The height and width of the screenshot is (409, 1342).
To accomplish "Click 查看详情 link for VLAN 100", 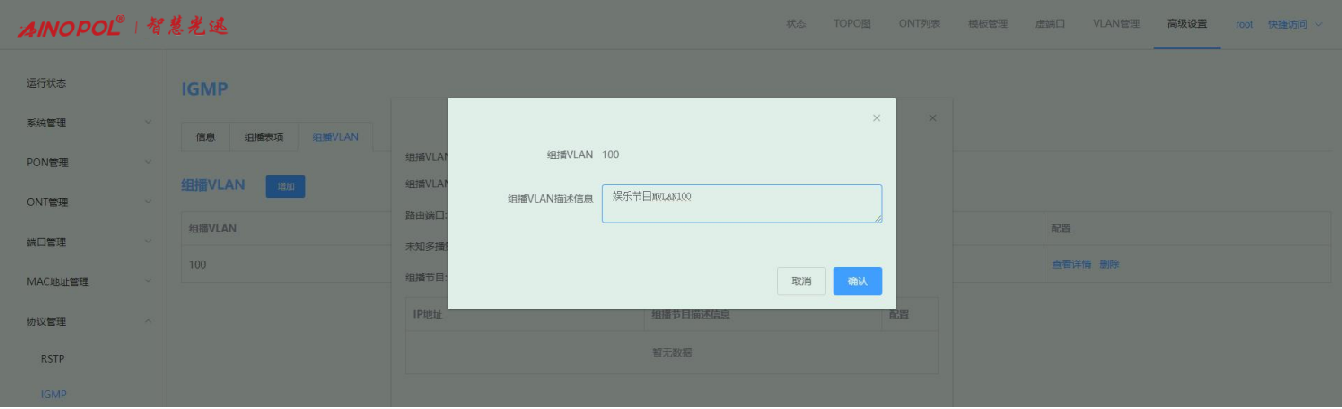I will [x=1070, y=265].
